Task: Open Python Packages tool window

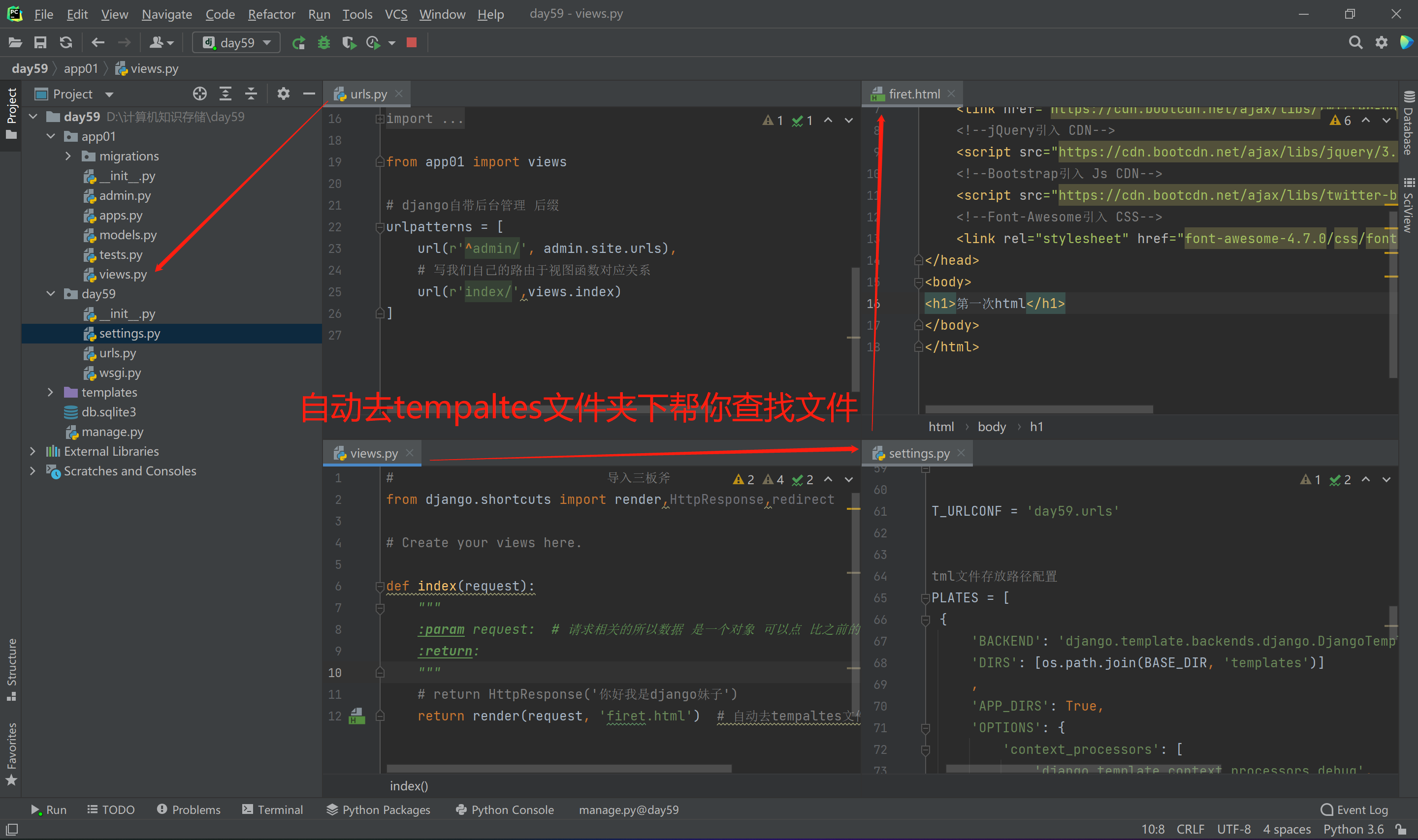Action: point(378,809)
